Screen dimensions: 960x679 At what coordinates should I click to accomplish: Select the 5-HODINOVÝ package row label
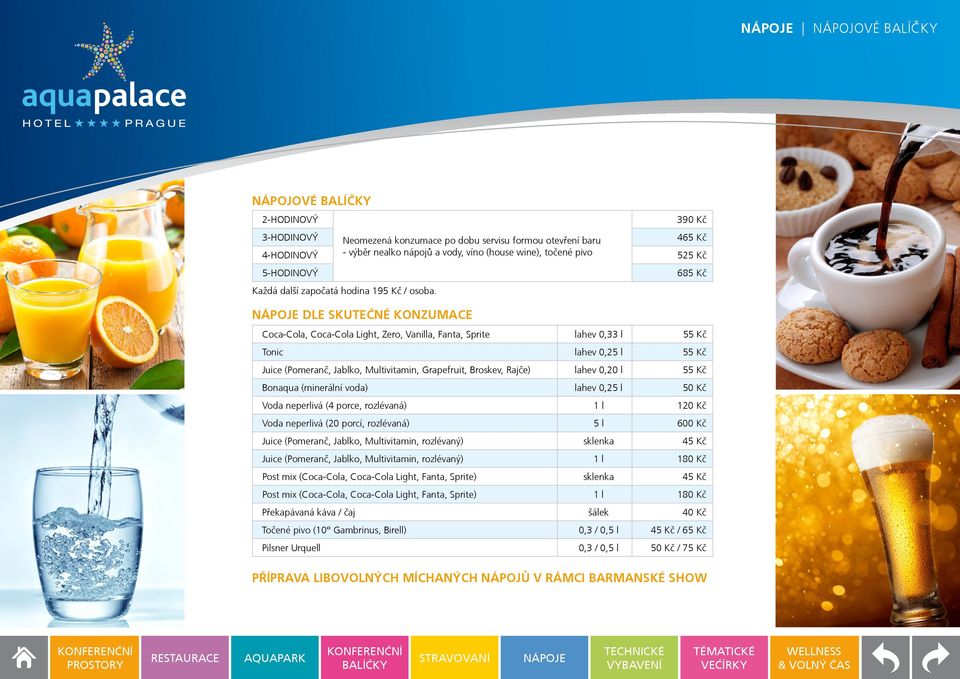coord(293,272)
